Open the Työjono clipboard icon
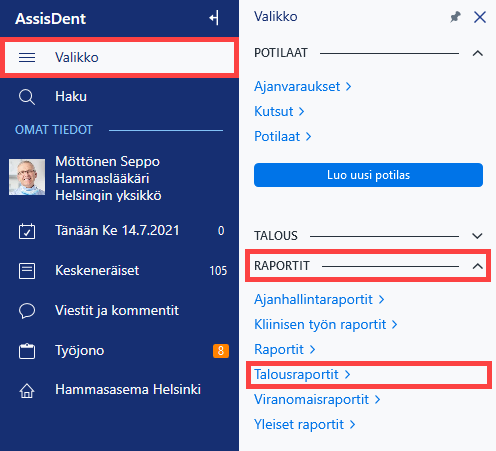Image resolution: width=496 pixels, height=451 pixels. pos(27,351)
